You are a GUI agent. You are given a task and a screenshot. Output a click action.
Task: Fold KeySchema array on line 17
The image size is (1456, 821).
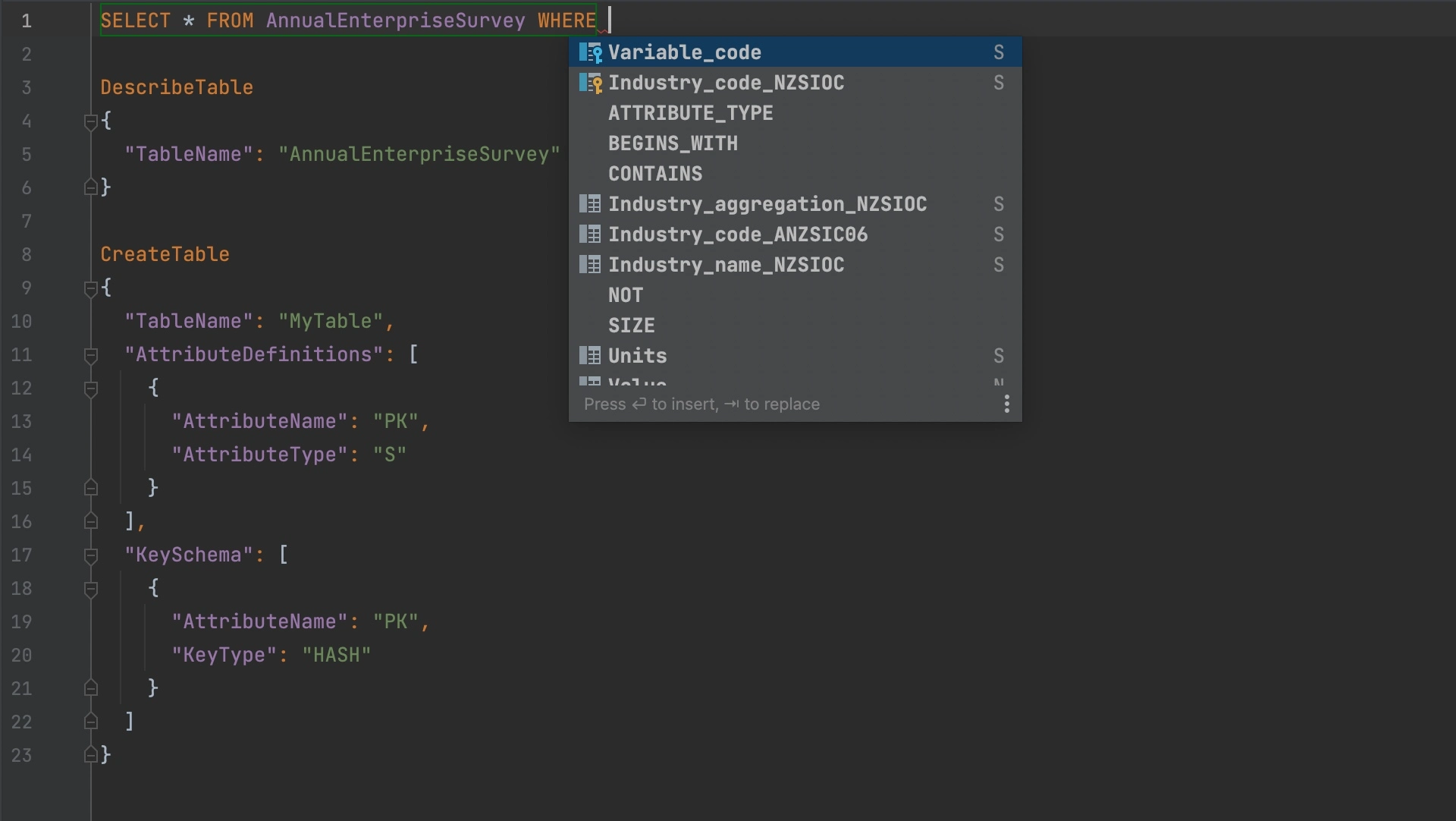[90, 555]
